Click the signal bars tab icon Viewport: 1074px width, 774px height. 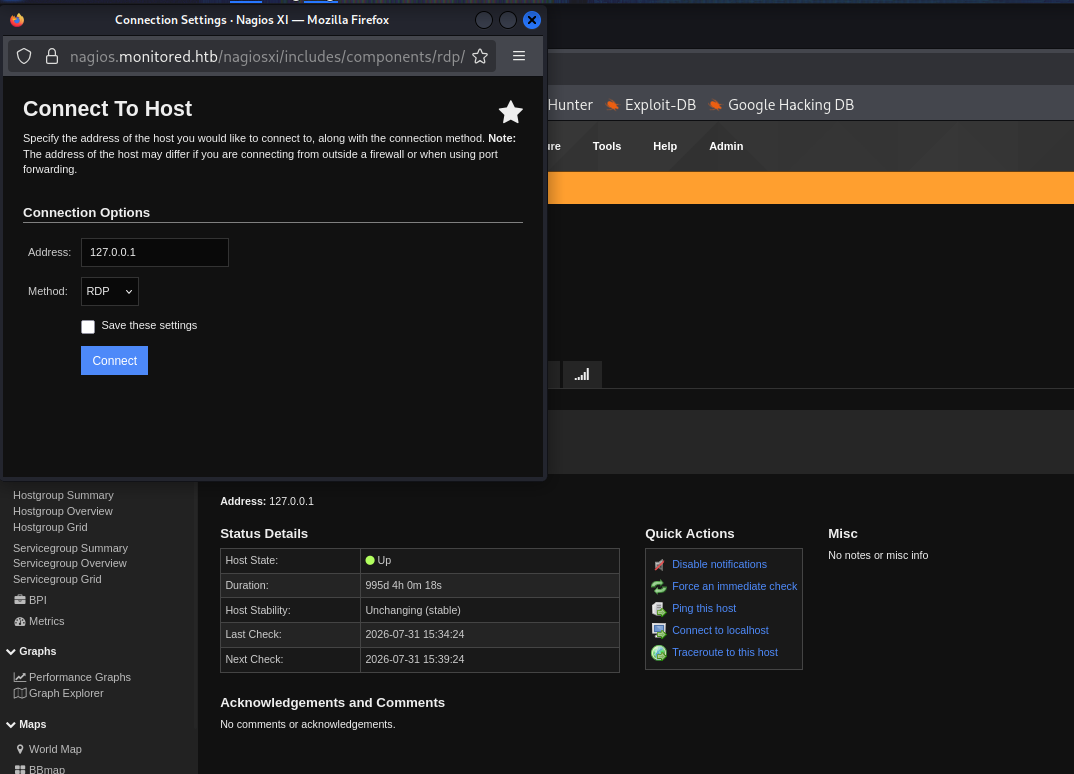click(x=582, y=375)
